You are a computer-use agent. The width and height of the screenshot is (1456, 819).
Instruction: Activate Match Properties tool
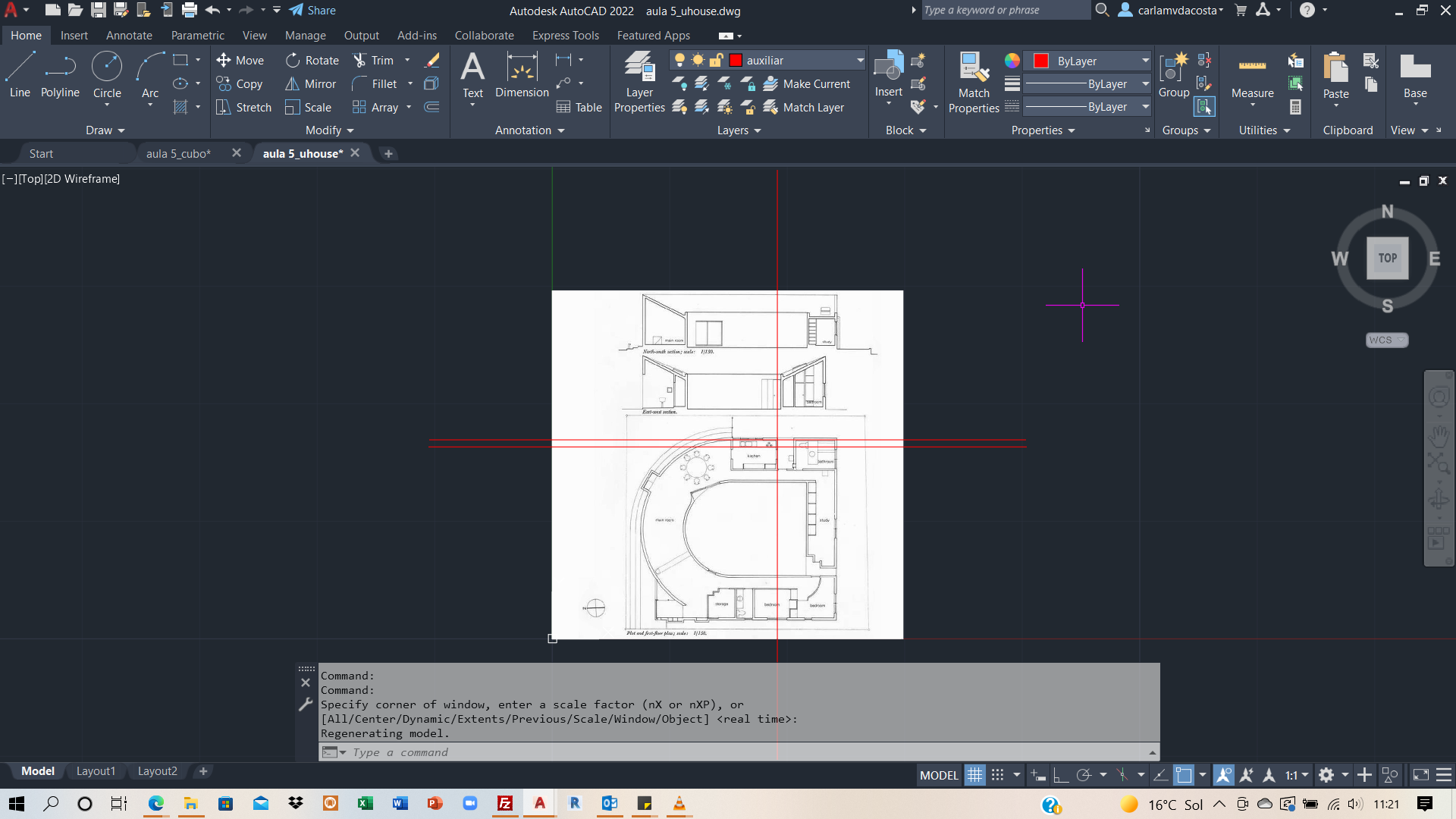pos(974,82)
